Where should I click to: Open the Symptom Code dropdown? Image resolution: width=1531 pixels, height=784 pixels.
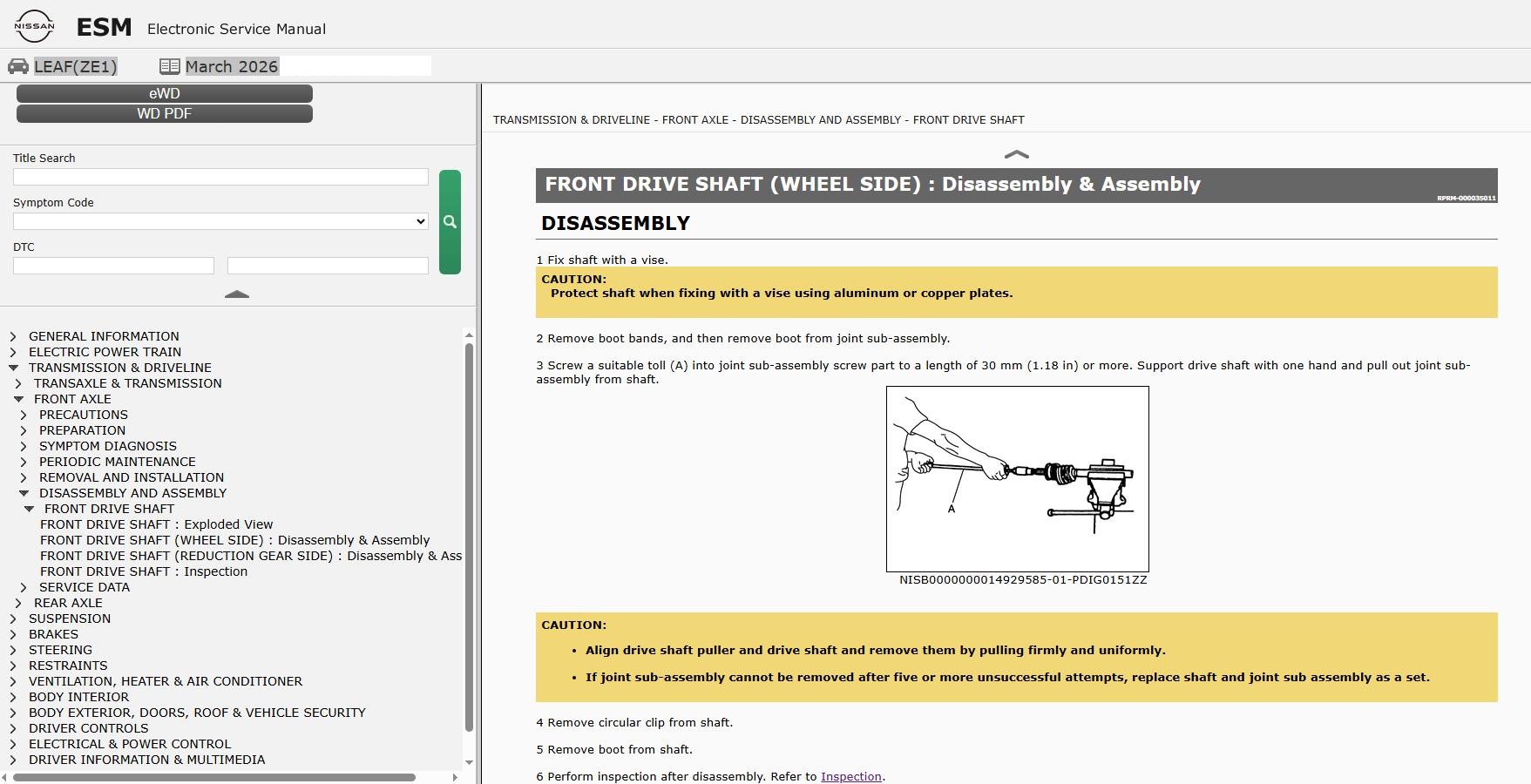[x=220, y=221]
